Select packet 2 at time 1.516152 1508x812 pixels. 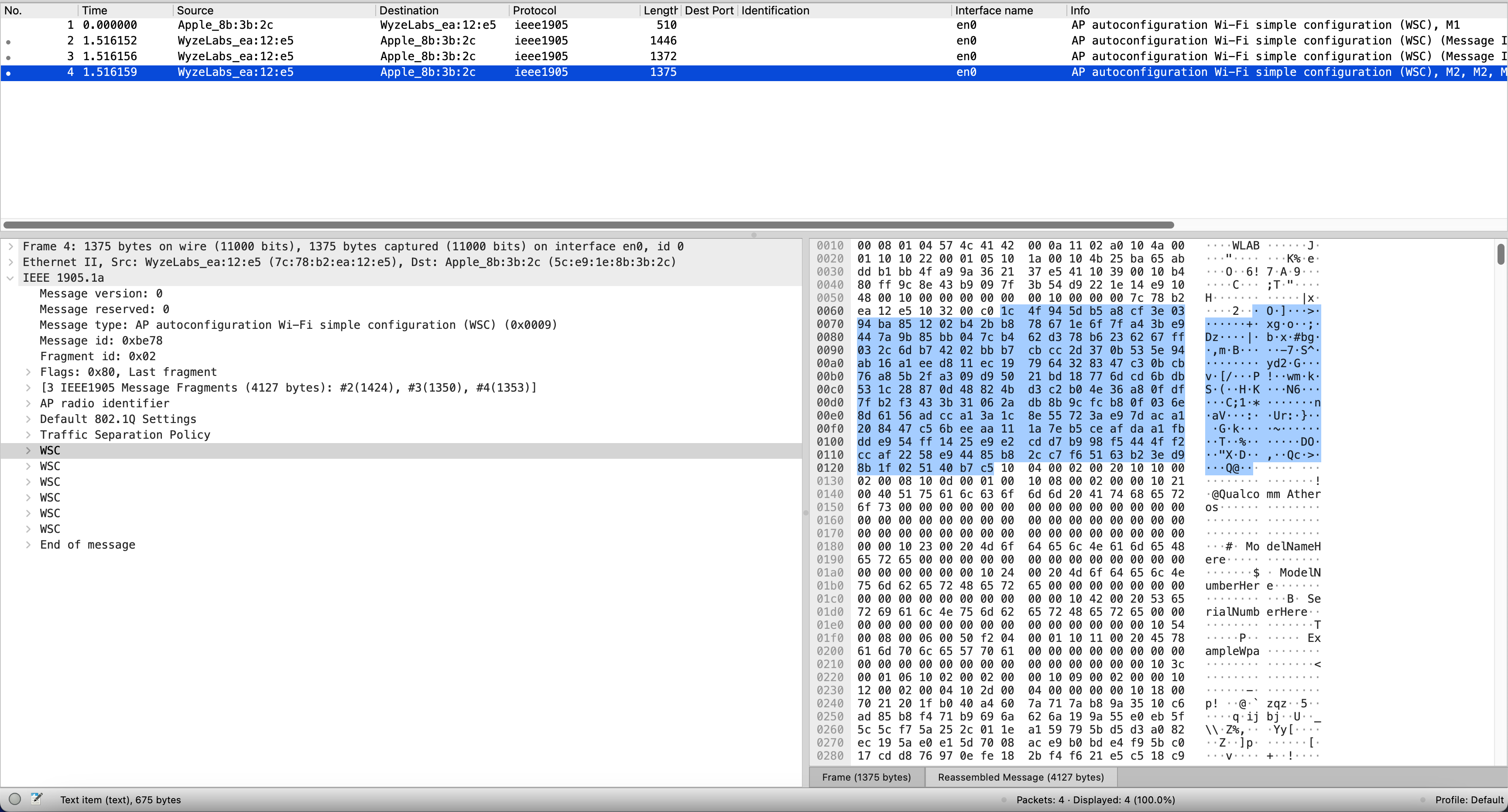[x=754, y=41]
